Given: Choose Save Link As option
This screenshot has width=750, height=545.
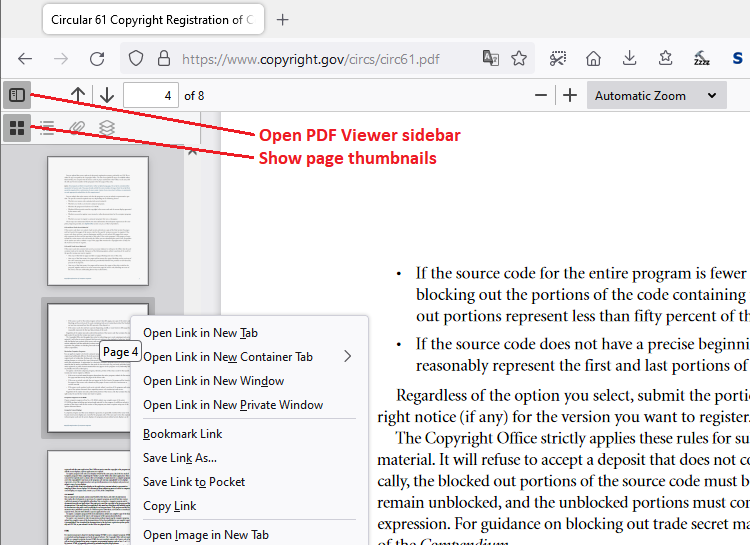Looking at the screenshot, I should (180, 458).
